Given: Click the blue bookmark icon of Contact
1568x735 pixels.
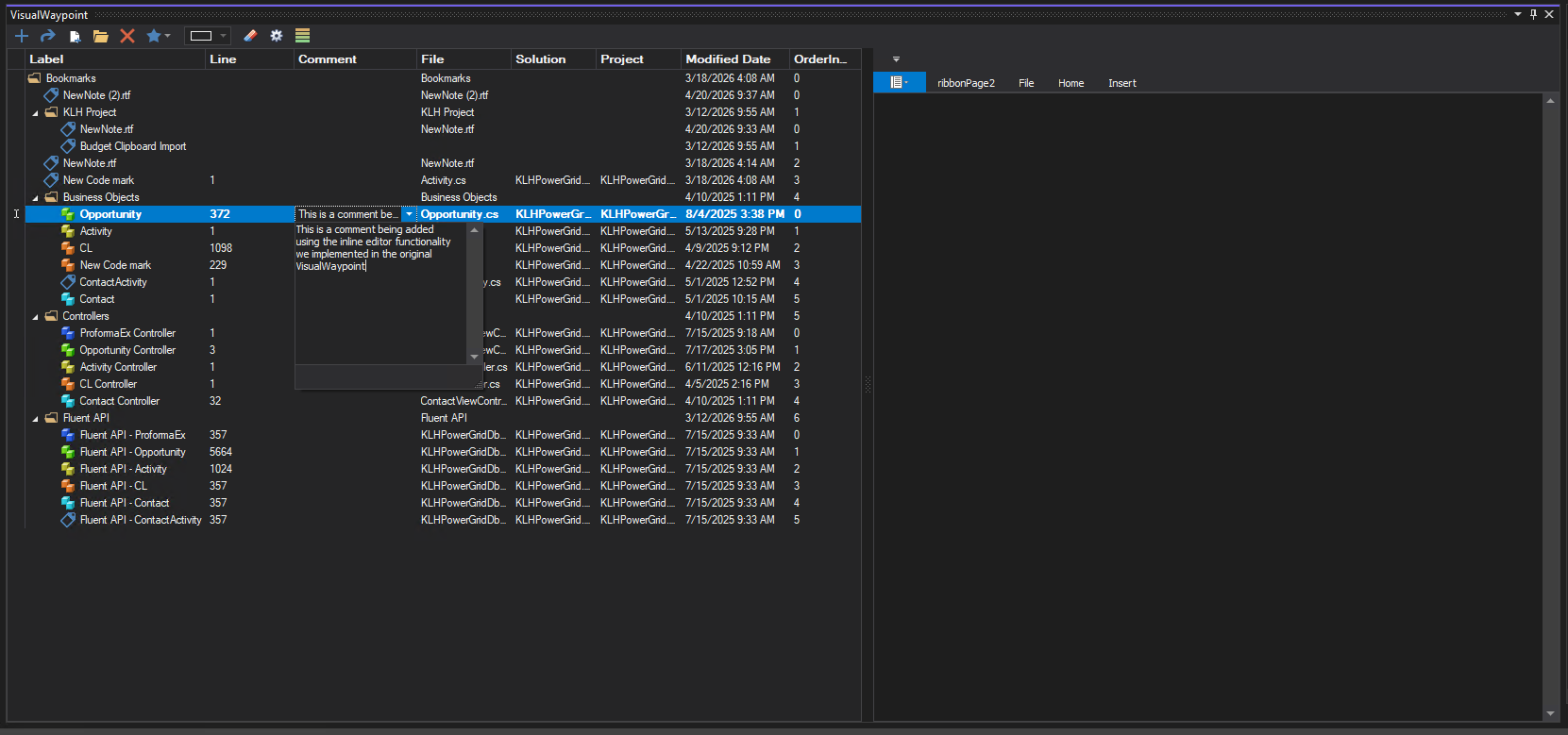Looking at the screenshot, I should click(69, 299).
